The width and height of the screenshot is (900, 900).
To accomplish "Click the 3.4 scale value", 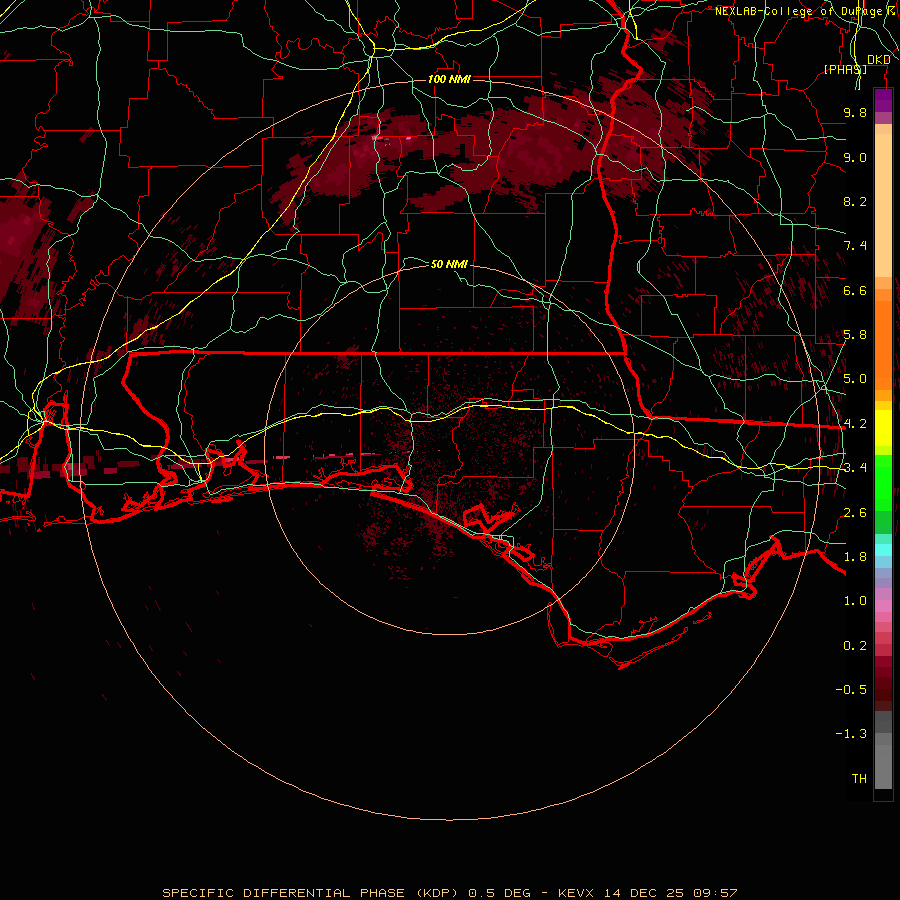I will (855, 468).
